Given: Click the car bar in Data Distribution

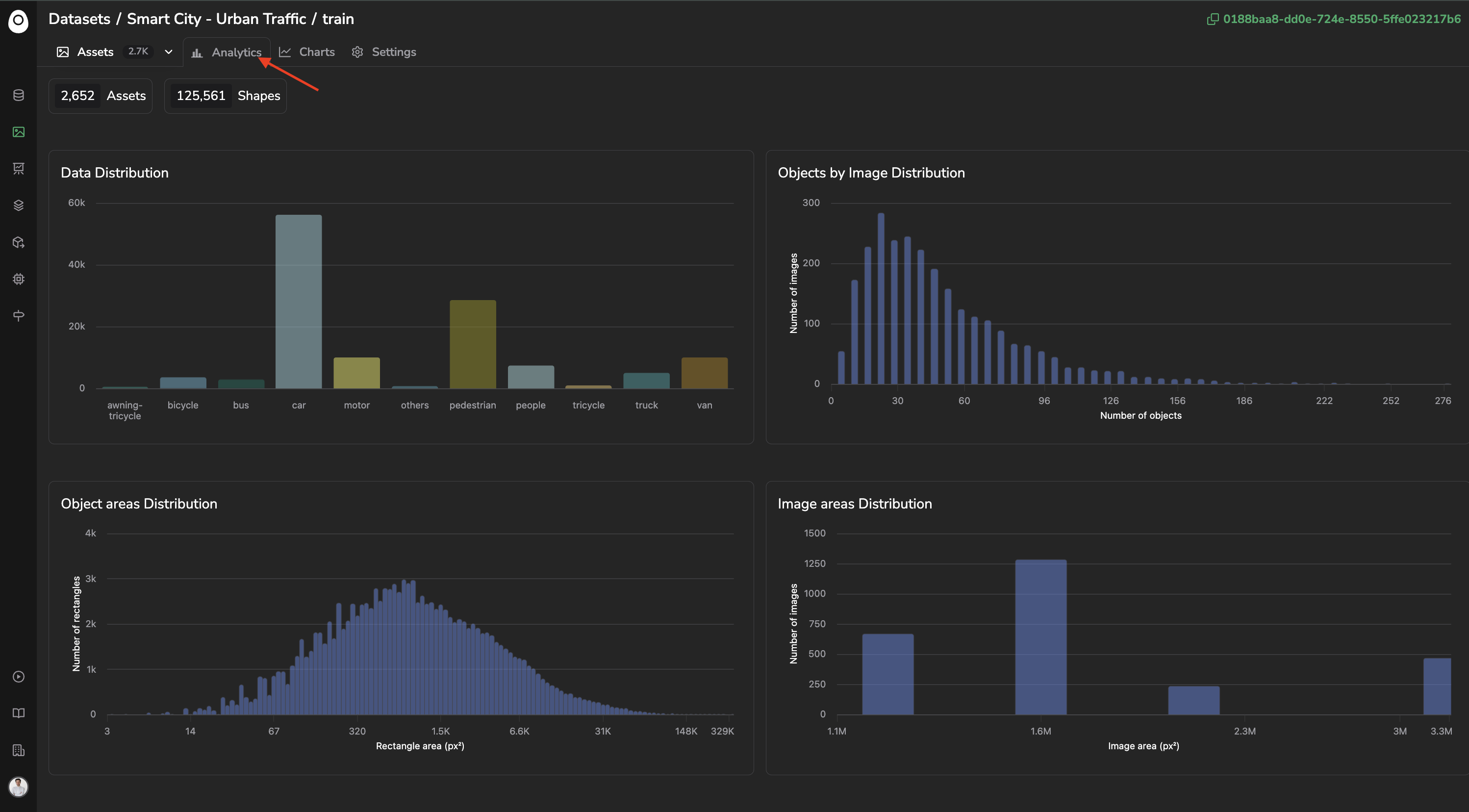Looking at the screenshot, I should tap(298, 302).
